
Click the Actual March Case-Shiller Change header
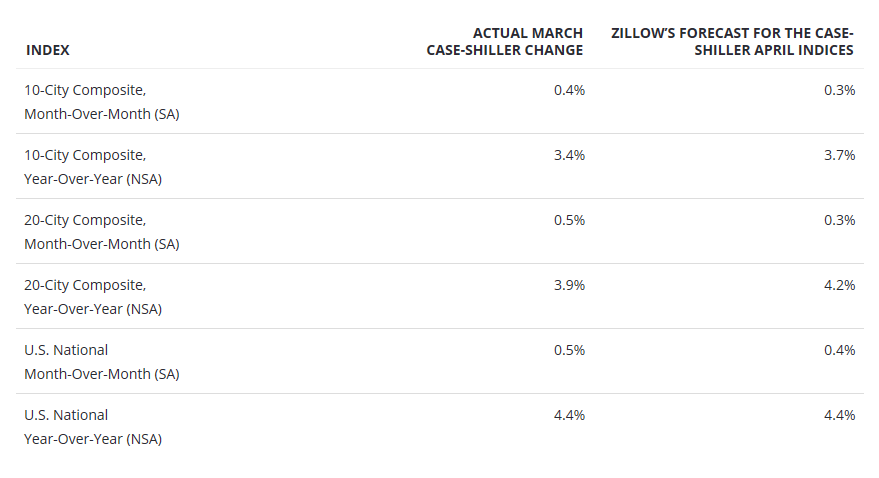[504, 42]
